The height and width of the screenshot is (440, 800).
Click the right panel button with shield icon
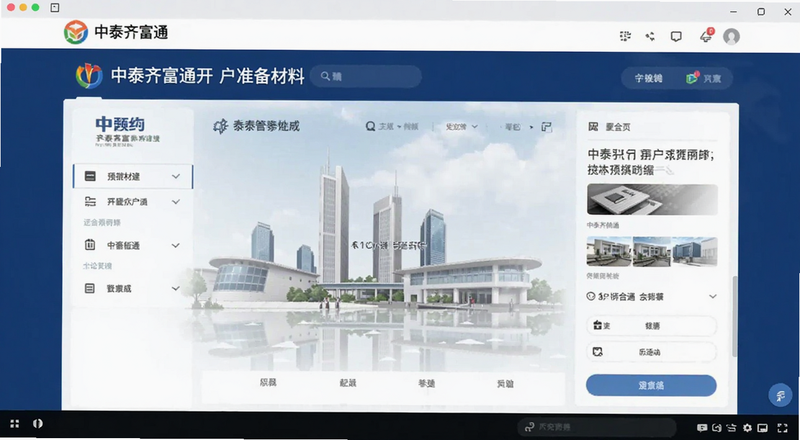click(652, 352)
